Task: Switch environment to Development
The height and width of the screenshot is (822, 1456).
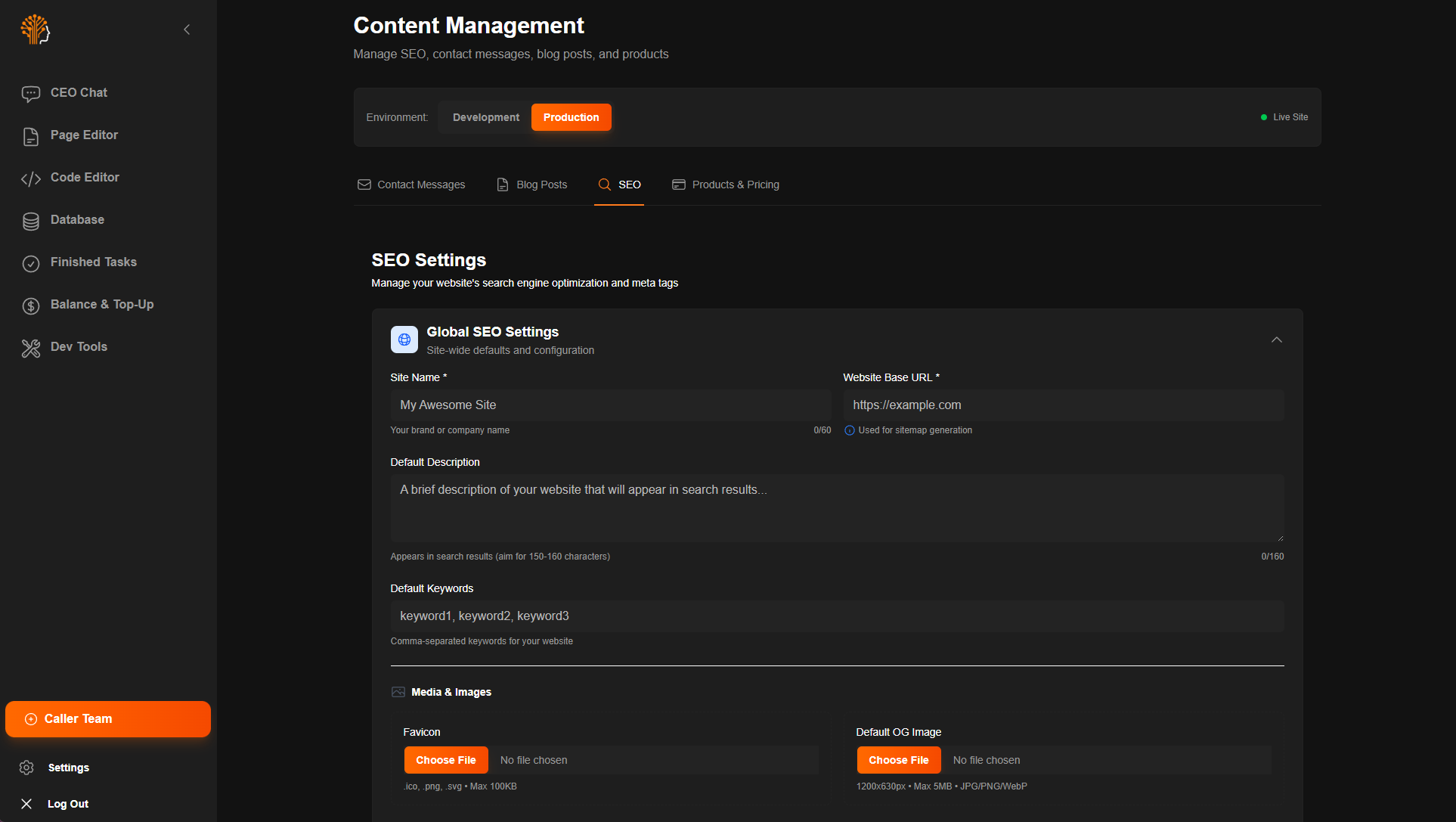Action: (485, 117)
